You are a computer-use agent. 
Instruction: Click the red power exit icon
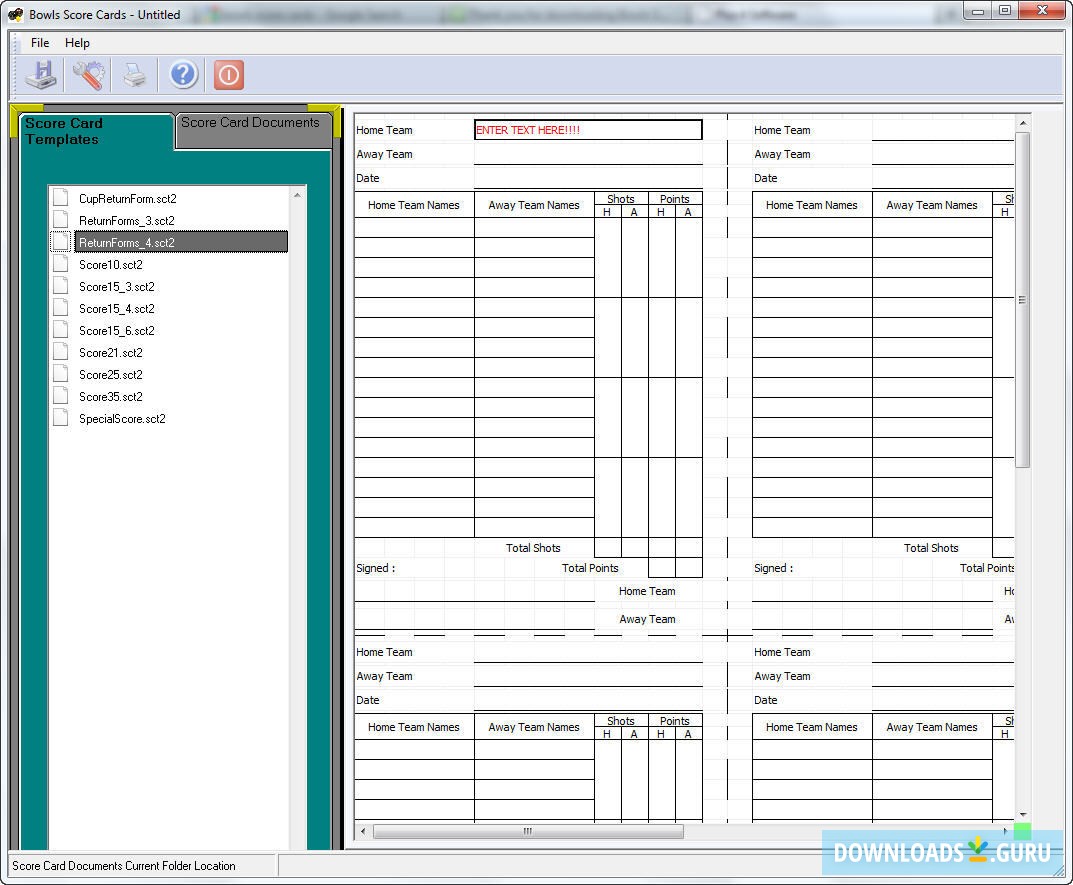coord(229,75)
